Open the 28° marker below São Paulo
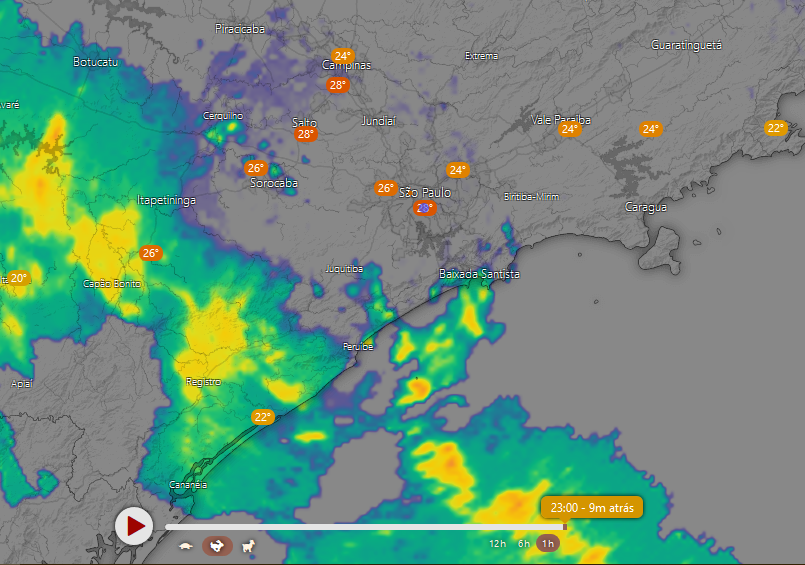This screenshot has height=565, width=805. click(424, 208)
